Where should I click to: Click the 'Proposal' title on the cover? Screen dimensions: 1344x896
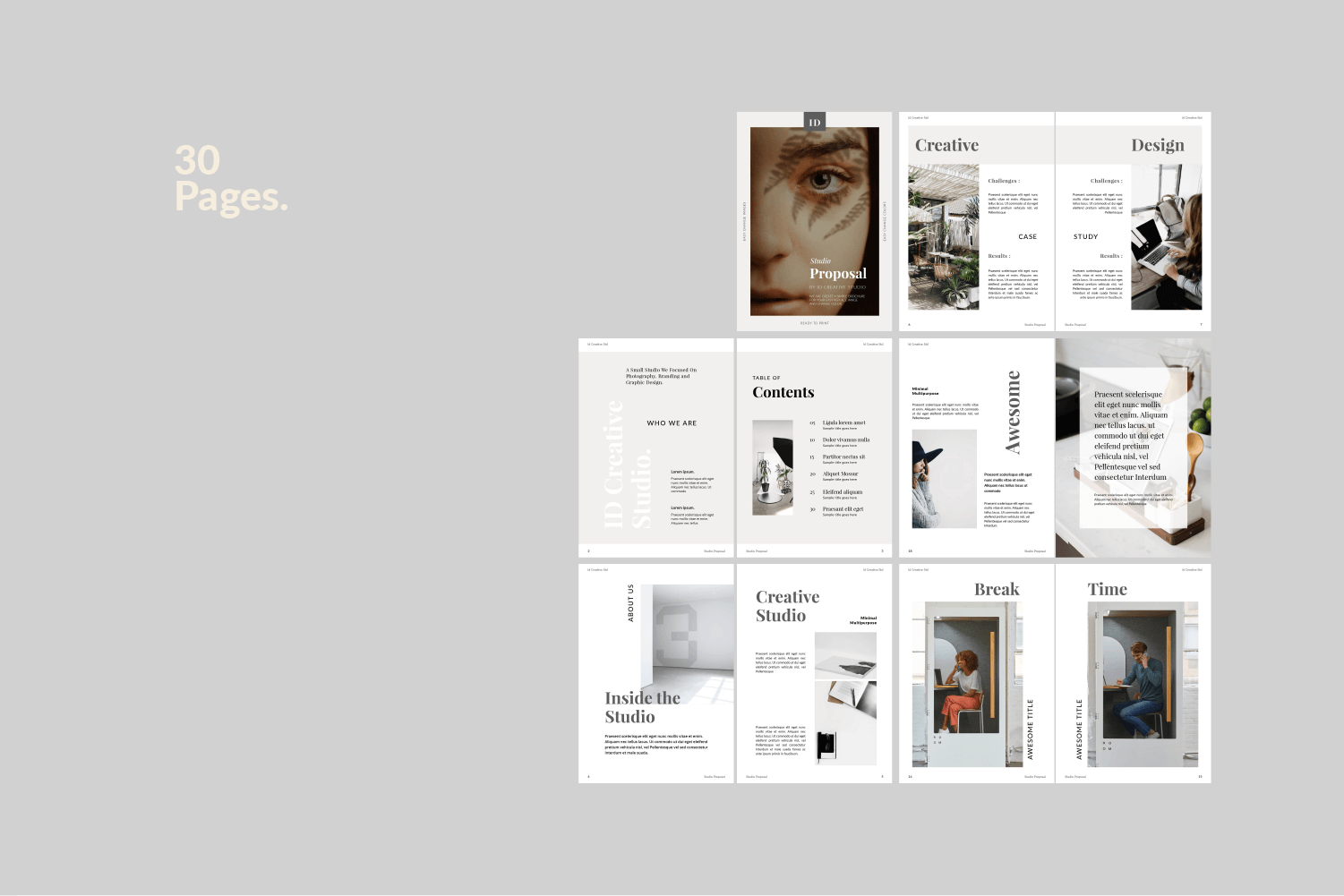pos(838,274)
